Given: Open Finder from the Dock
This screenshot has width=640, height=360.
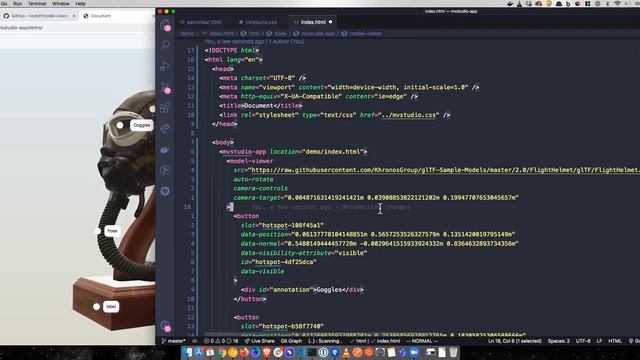Looking at the screenshot, I should (x=188, y=352).
